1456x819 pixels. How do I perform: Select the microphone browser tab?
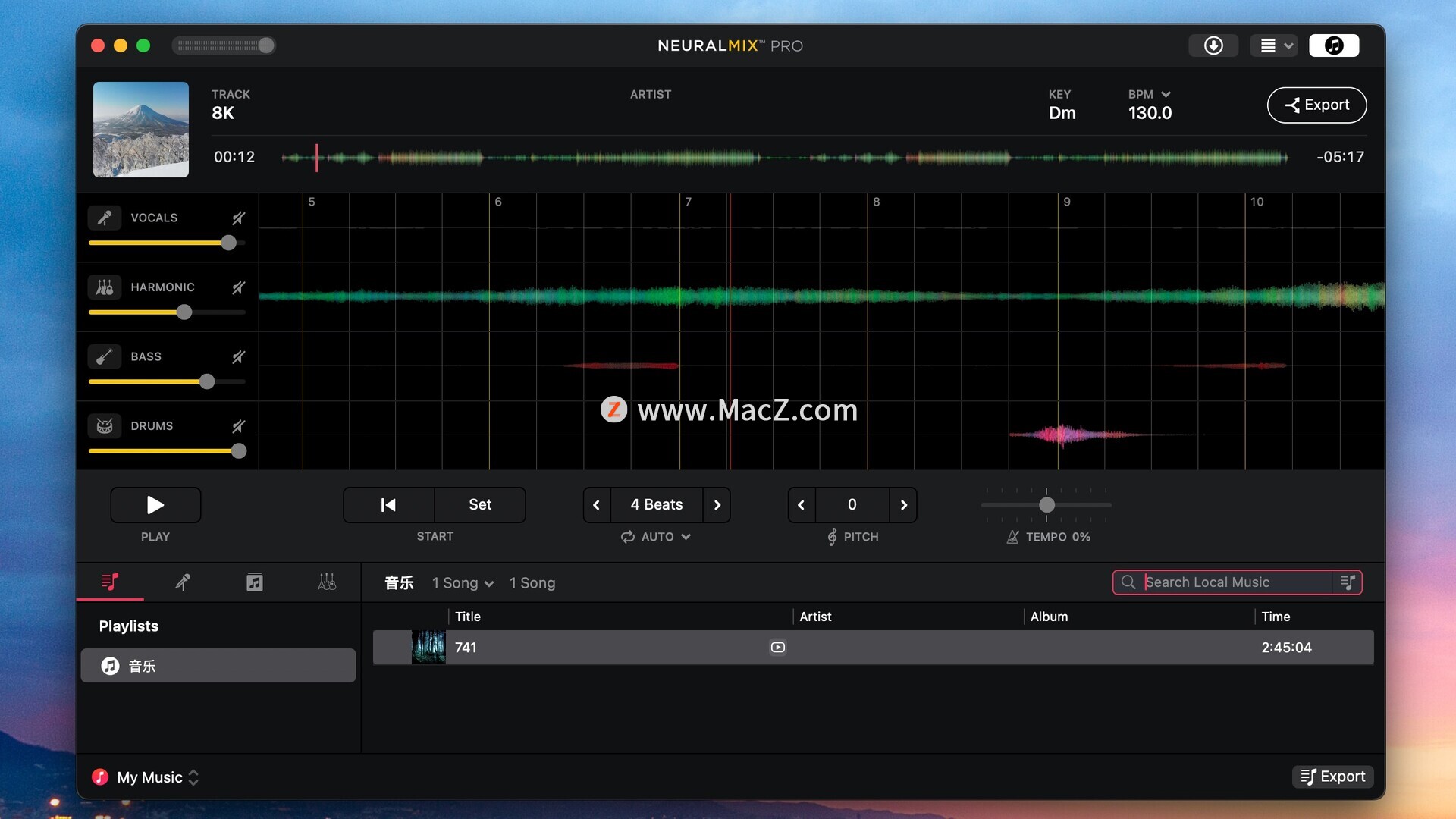point(183,582)
